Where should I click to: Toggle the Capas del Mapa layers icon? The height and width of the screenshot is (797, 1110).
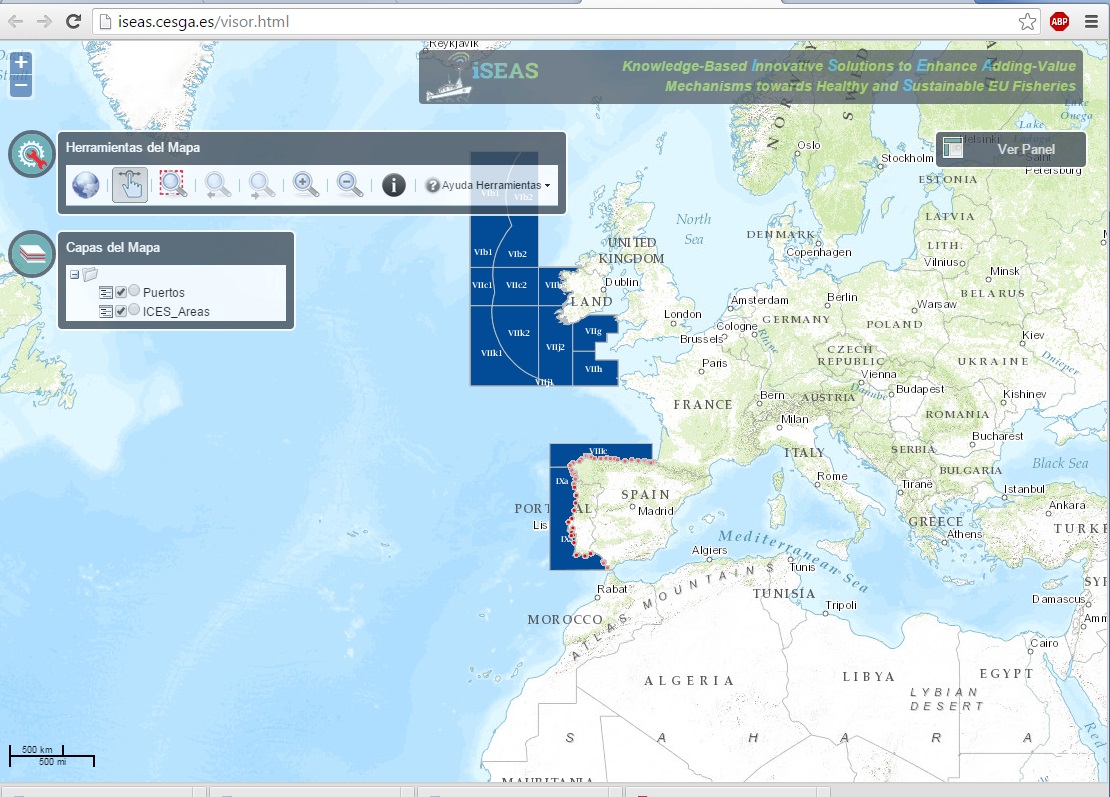point(32,253)
